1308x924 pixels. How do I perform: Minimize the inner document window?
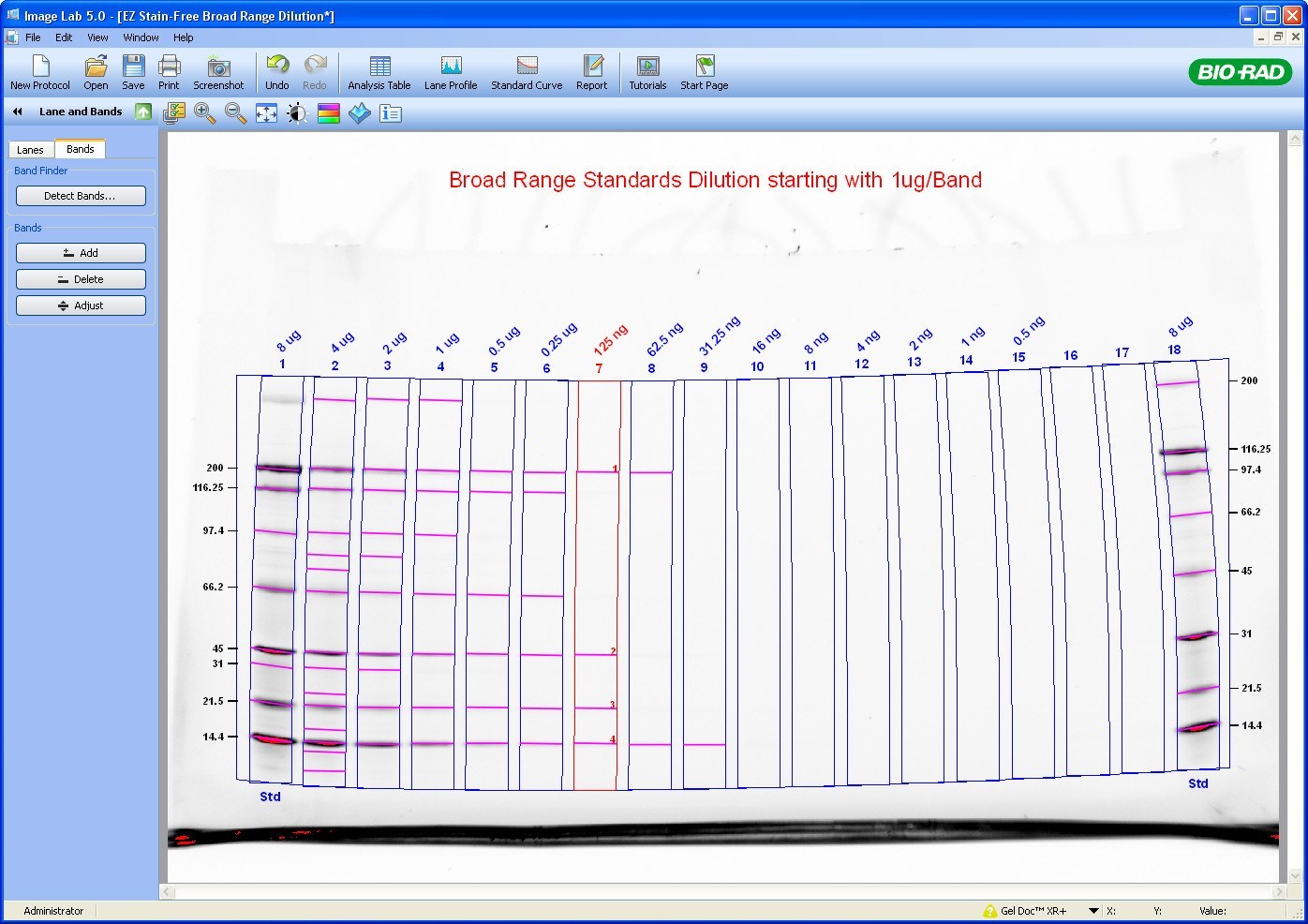(x=1261, y=37)
